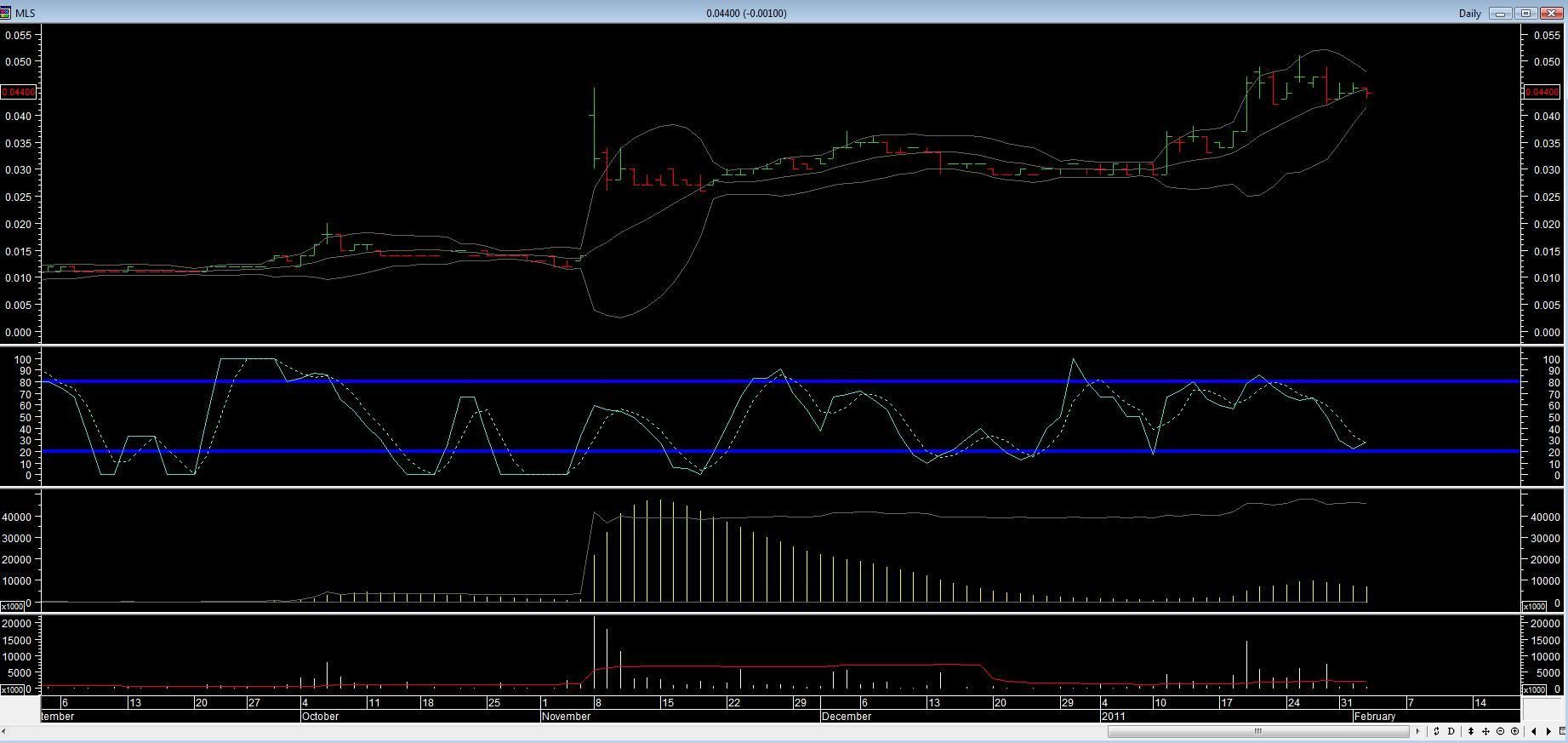The height and width of the screenshot is (743, 1568).
Task: Click the red 0.04400 price marker on right axis
Action: (1542, 92)
